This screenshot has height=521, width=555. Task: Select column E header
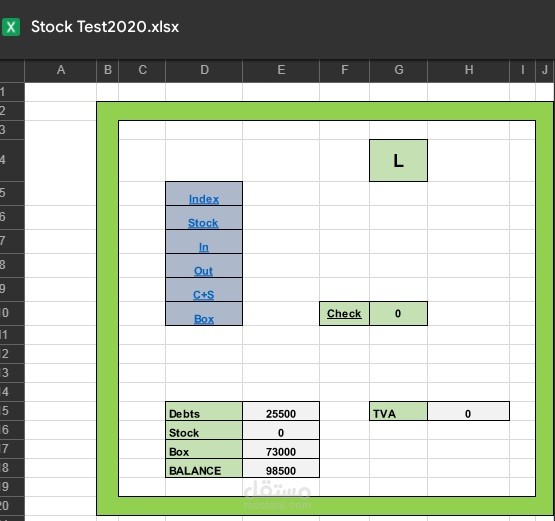pyautogui.click(x=281, y=70)
